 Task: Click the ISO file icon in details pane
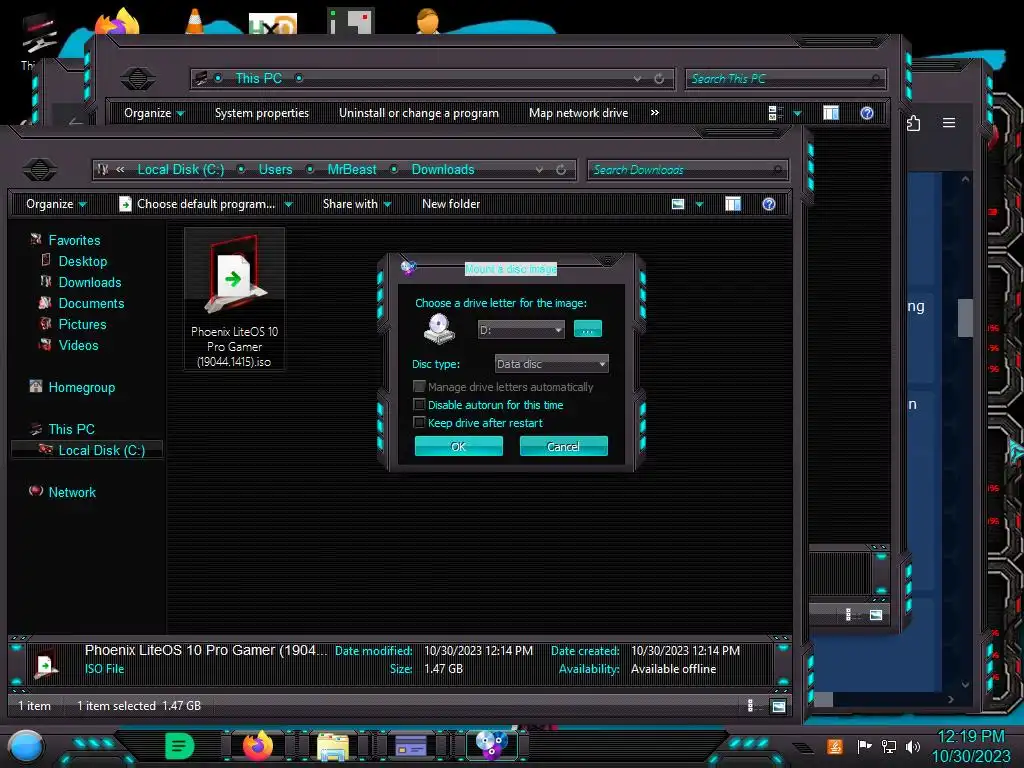pos(45,665)
